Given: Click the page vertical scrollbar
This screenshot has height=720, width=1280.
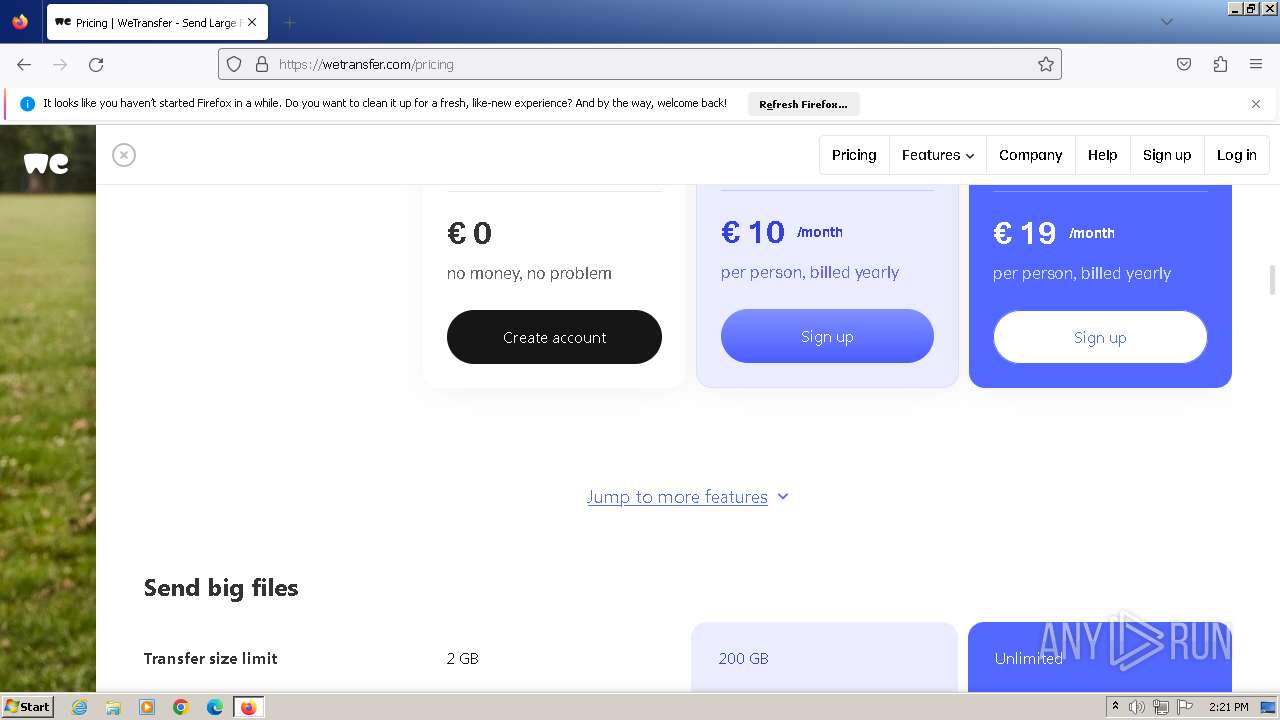Looking at the screenshot, I should click(1272, 281).
